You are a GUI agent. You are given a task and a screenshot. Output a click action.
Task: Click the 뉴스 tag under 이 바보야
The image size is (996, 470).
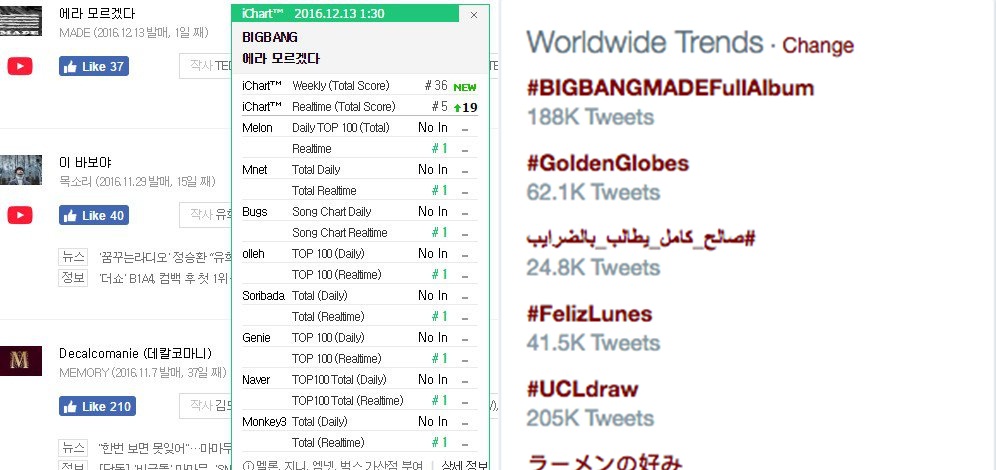tap(72, 257)
